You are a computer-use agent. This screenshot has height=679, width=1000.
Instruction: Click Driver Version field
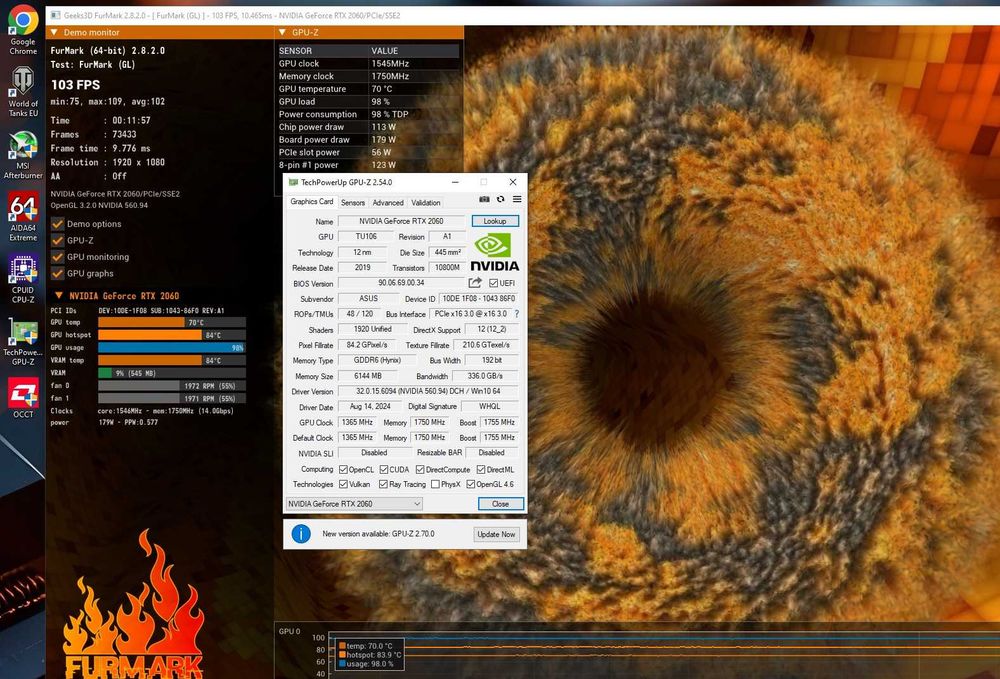coord(428,391)
